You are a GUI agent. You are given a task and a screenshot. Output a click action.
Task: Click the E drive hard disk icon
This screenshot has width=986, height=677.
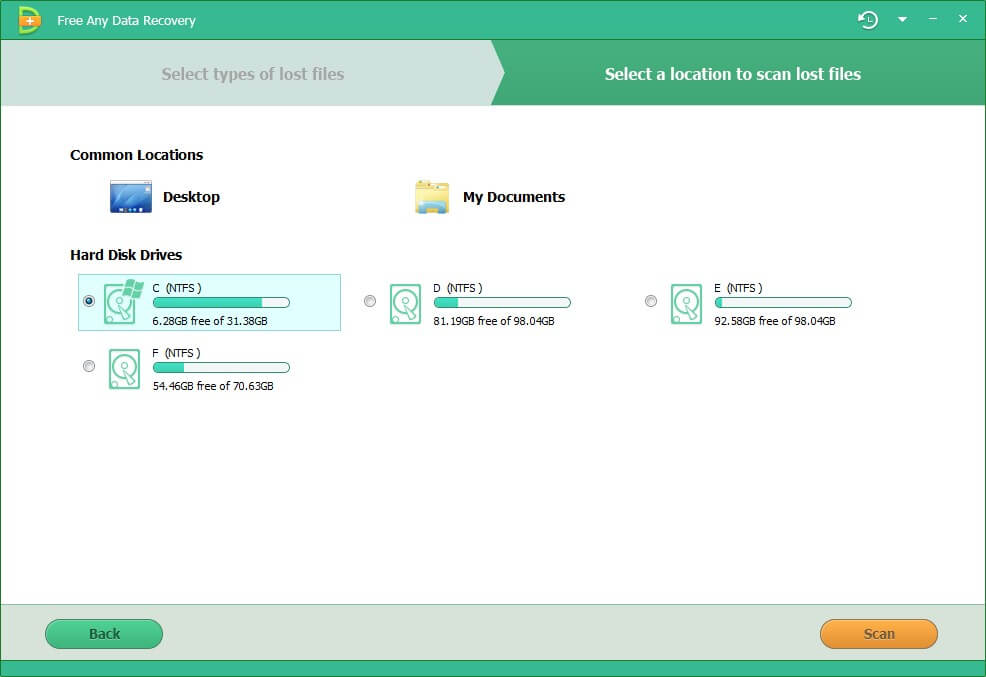click(x=686, y=304)
